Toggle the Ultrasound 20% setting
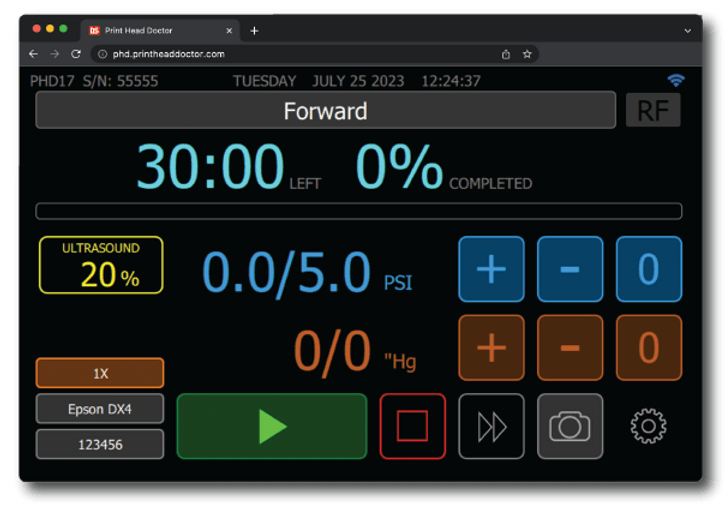This screenshot has width=728, height=509. pos(101,265)
